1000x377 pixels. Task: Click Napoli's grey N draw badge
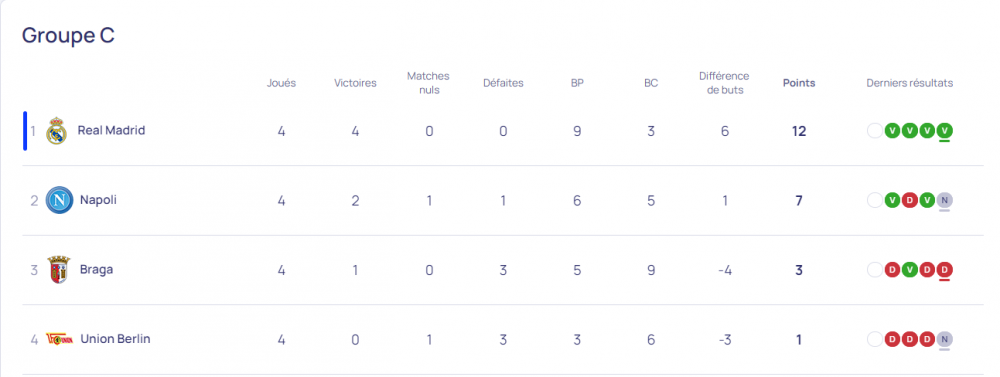pyautogui.click(x=945, y=200)
